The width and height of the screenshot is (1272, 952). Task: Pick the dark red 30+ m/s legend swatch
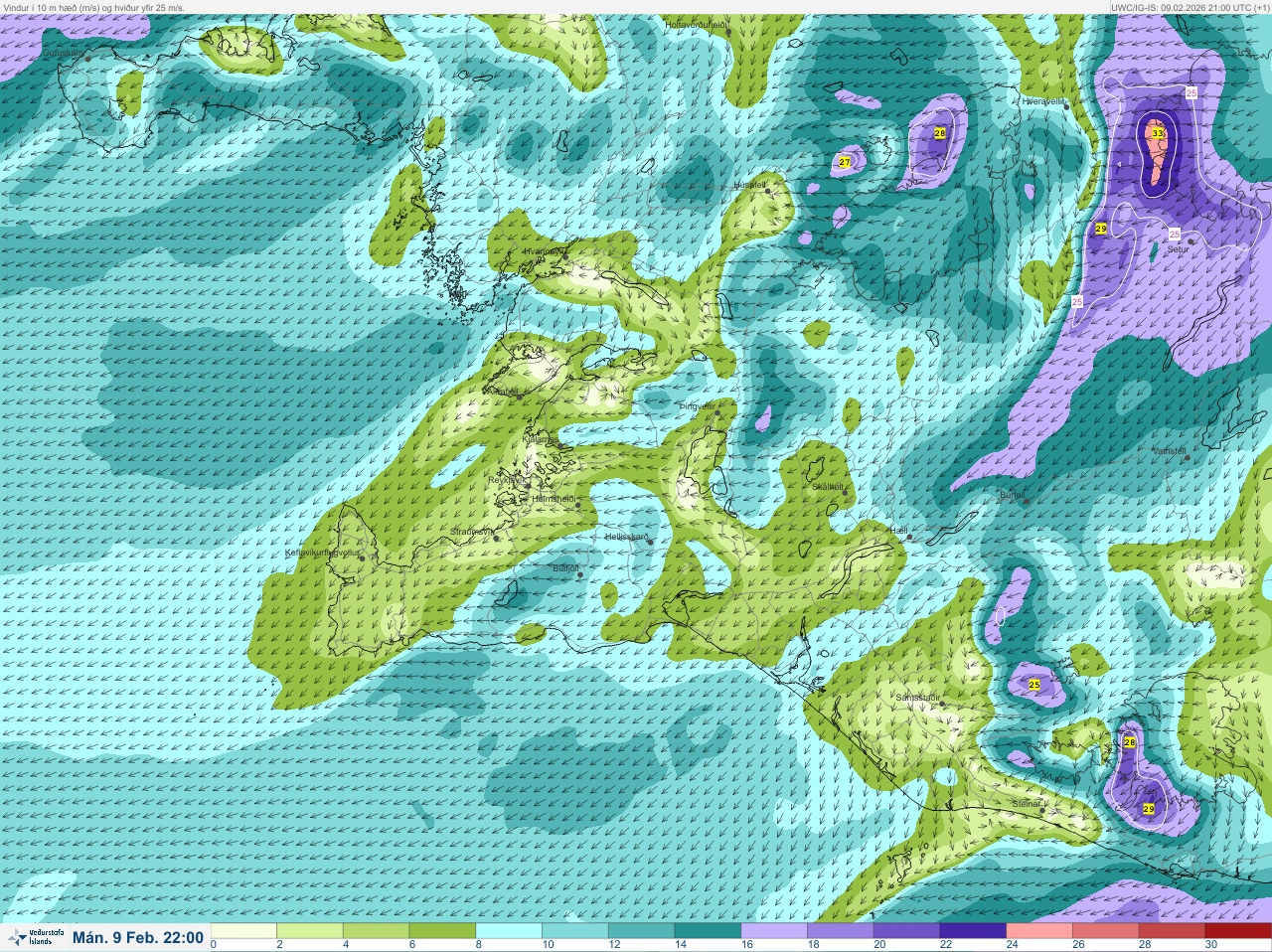coord(1238,931)
